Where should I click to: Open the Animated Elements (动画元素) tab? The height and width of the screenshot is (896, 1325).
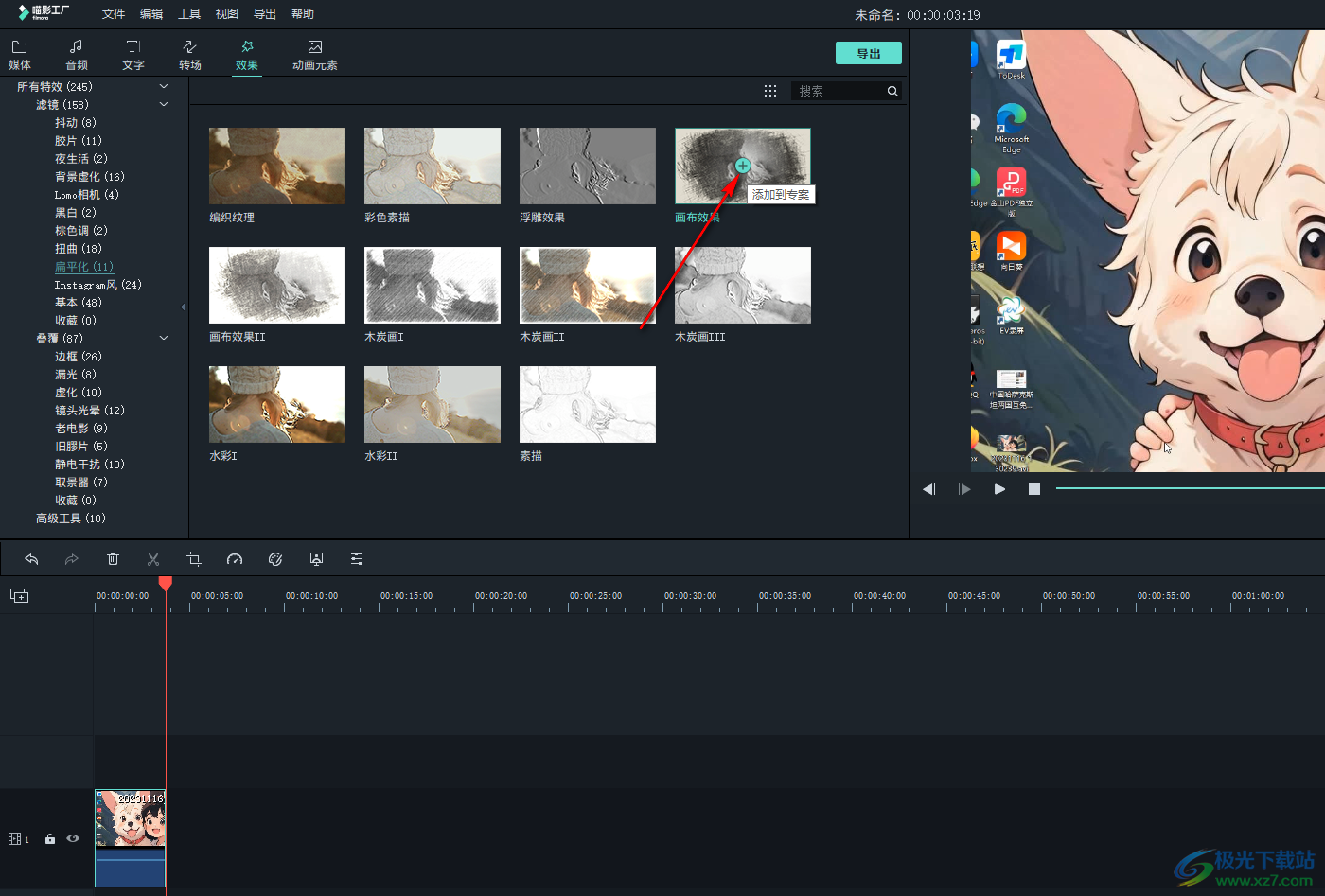click(315, 55)
